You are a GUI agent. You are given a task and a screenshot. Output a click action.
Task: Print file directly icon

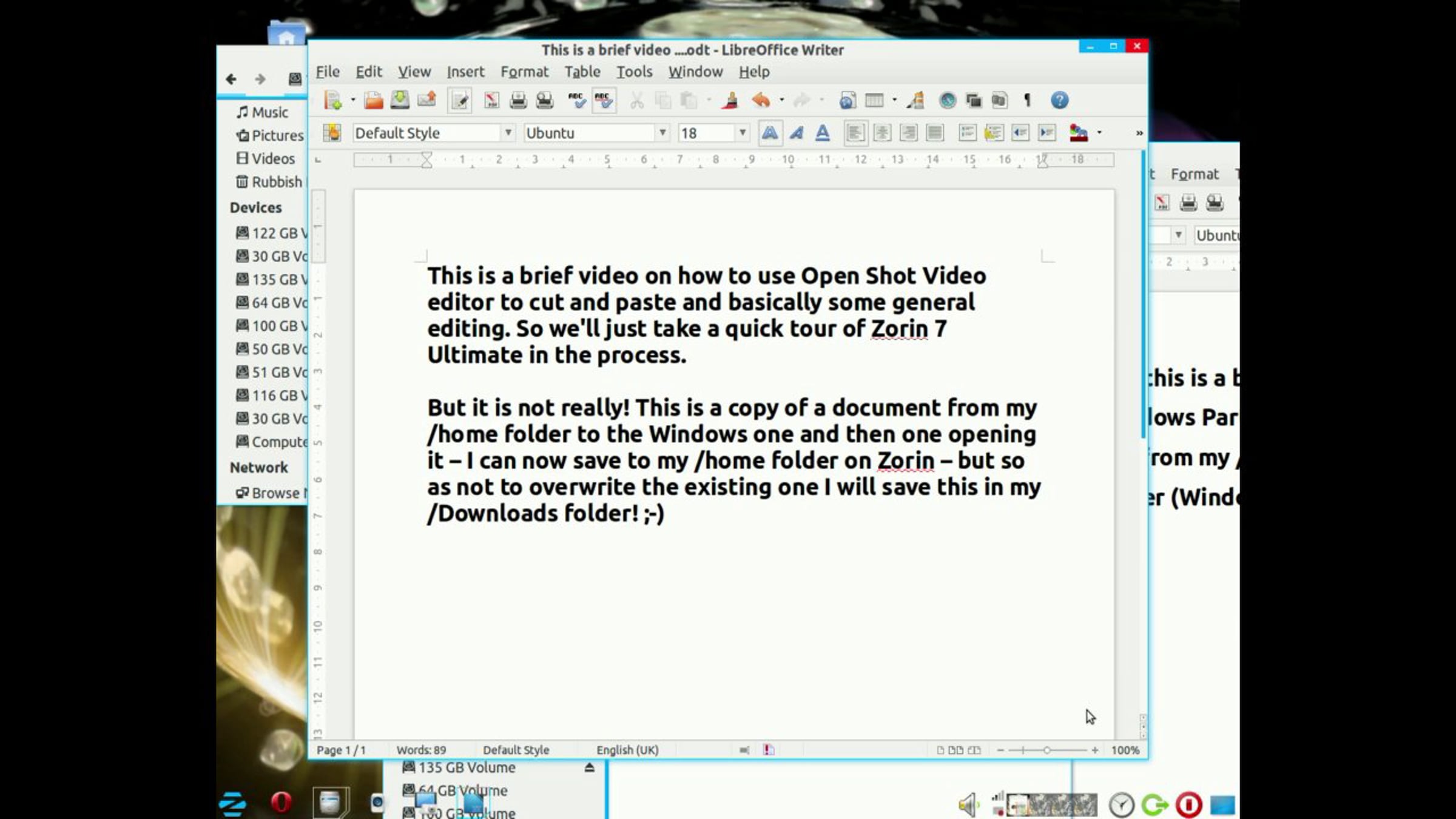pyautogui.click(x=518, y=101)
